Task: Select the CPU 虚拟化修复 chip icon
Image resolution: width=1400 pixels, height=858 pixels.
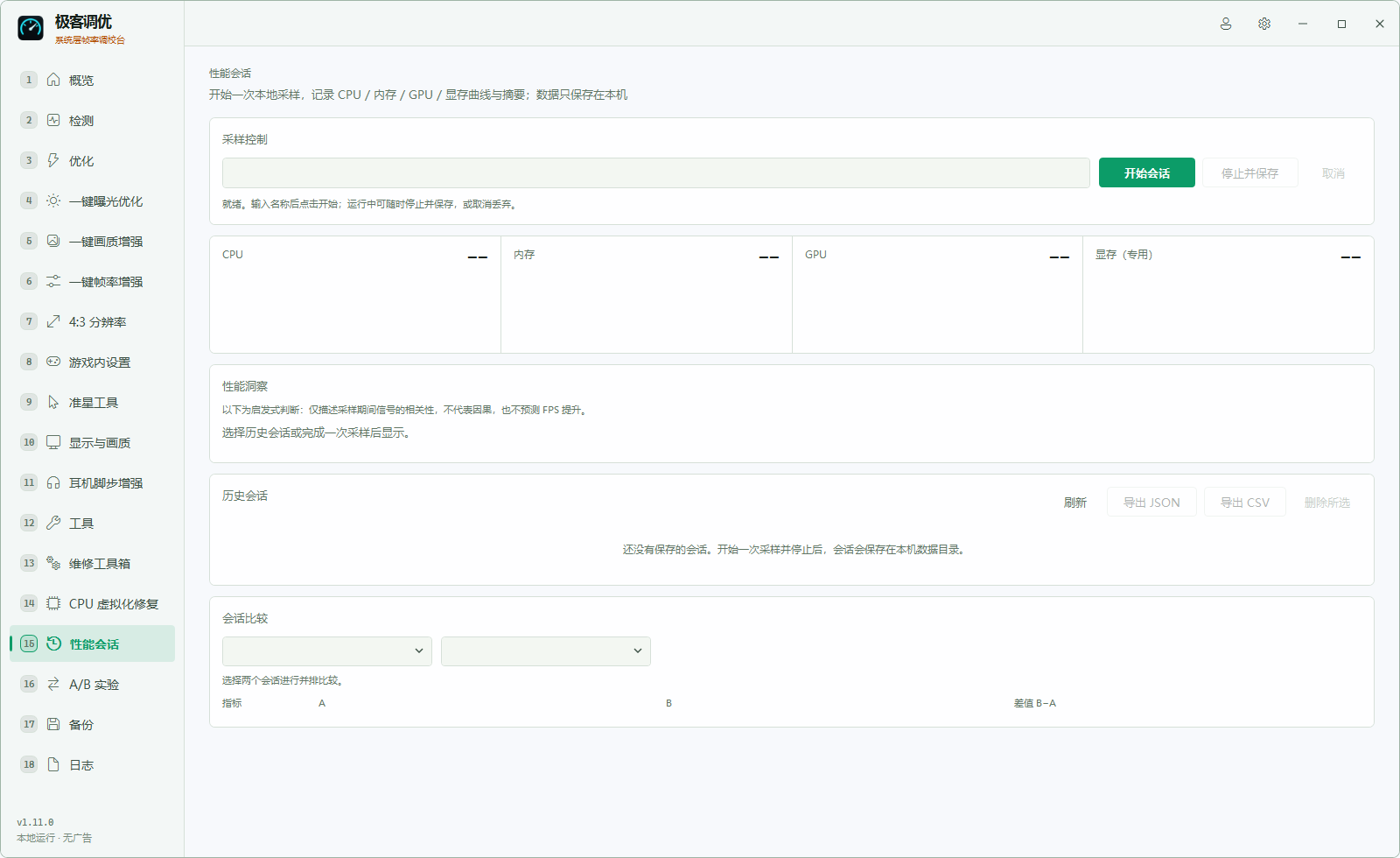Action: 53,603
